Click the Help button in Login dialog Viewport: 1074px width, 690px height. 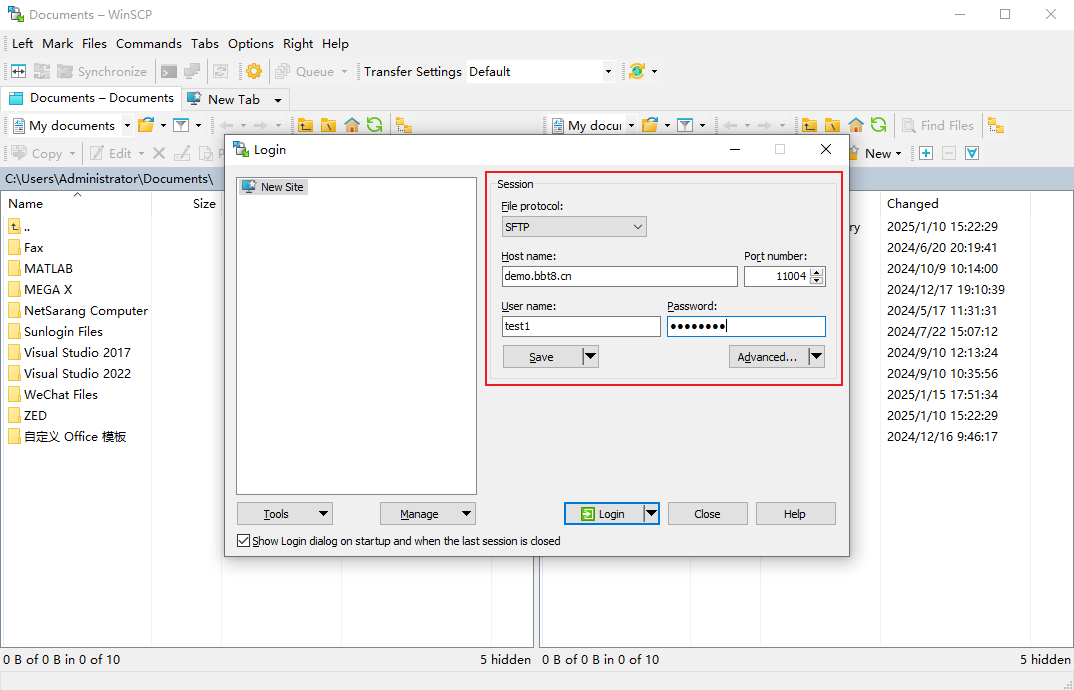[795, 514]
